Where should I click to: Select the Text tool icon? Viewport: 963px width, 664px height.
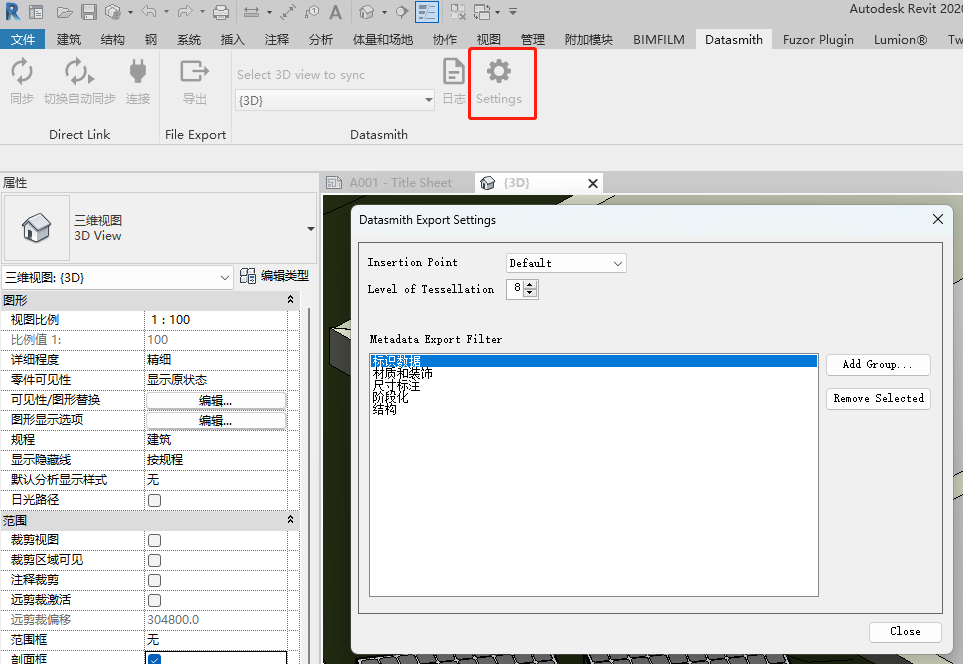335,12
